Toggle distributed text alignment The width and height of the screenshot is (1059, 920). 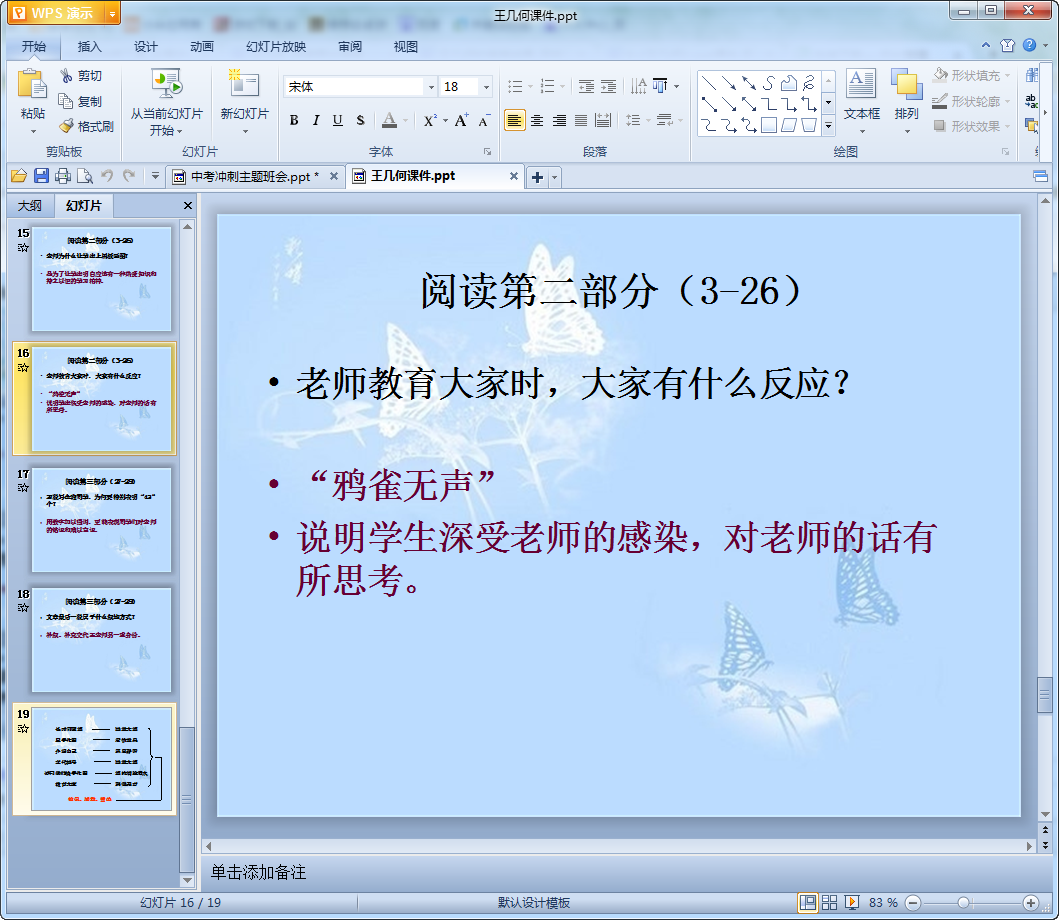point(603,120)
